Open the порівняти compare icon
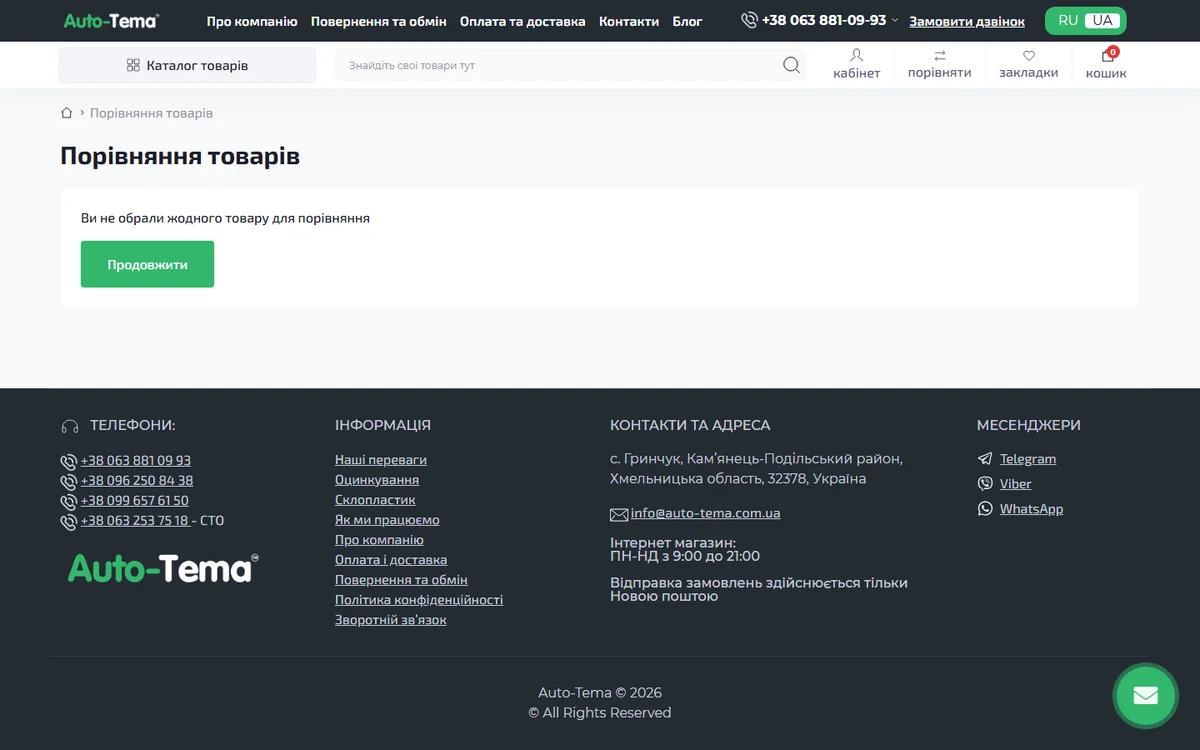Image resolution: width=1200 pixels, height=750 pixels. (939, 56)
